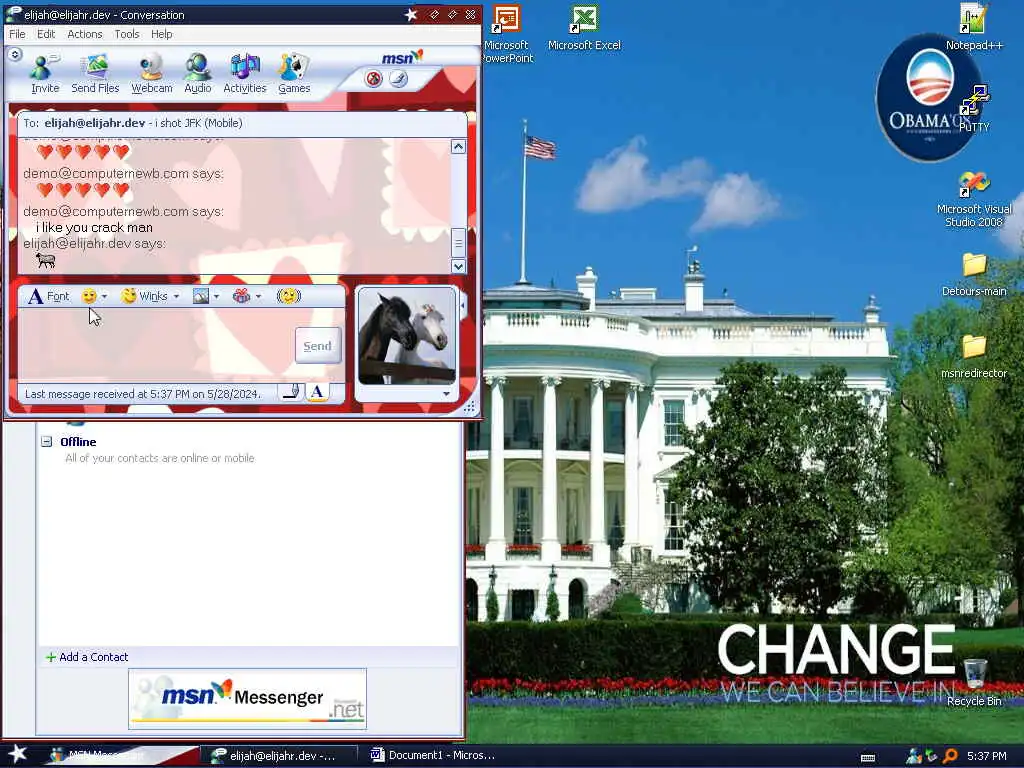The height and width of the screenshot is (768, 1024).
Task: Click the MSN Messenger tray icon
Action: [x=913, y=756]
